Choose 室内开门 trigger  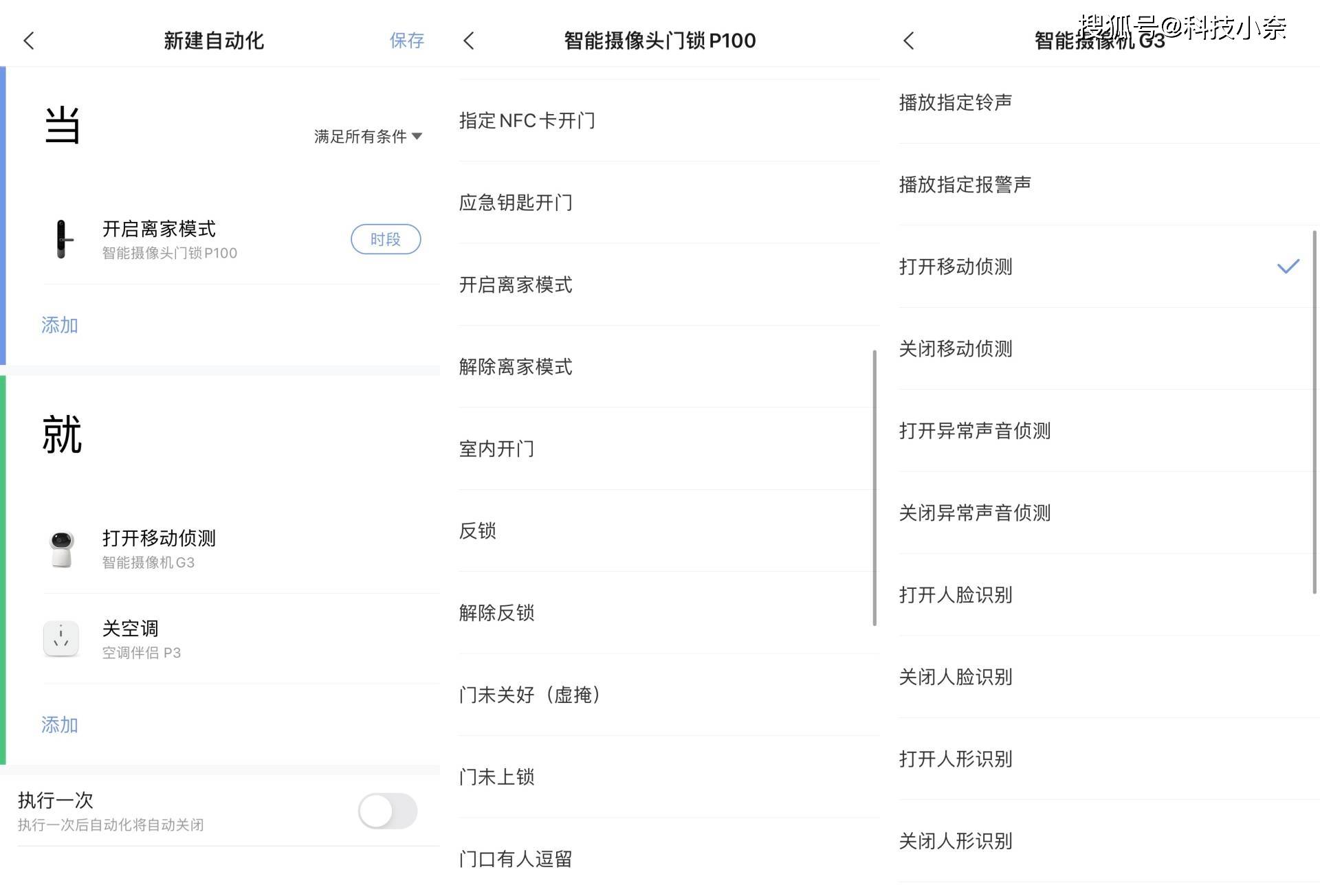click(x=669, y=449)
